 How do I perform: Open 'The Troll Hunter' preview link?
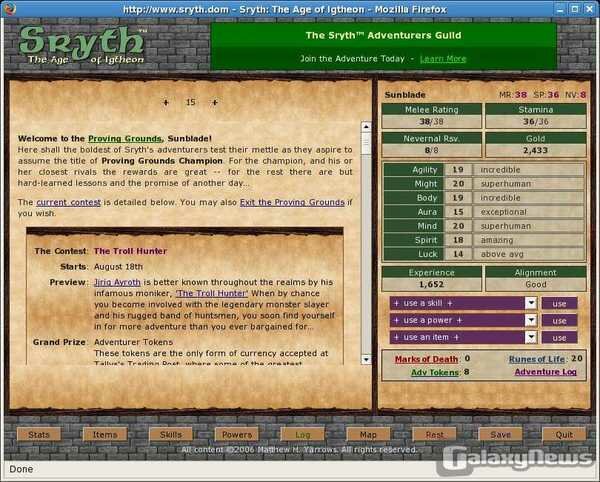(x=212, y=293)
